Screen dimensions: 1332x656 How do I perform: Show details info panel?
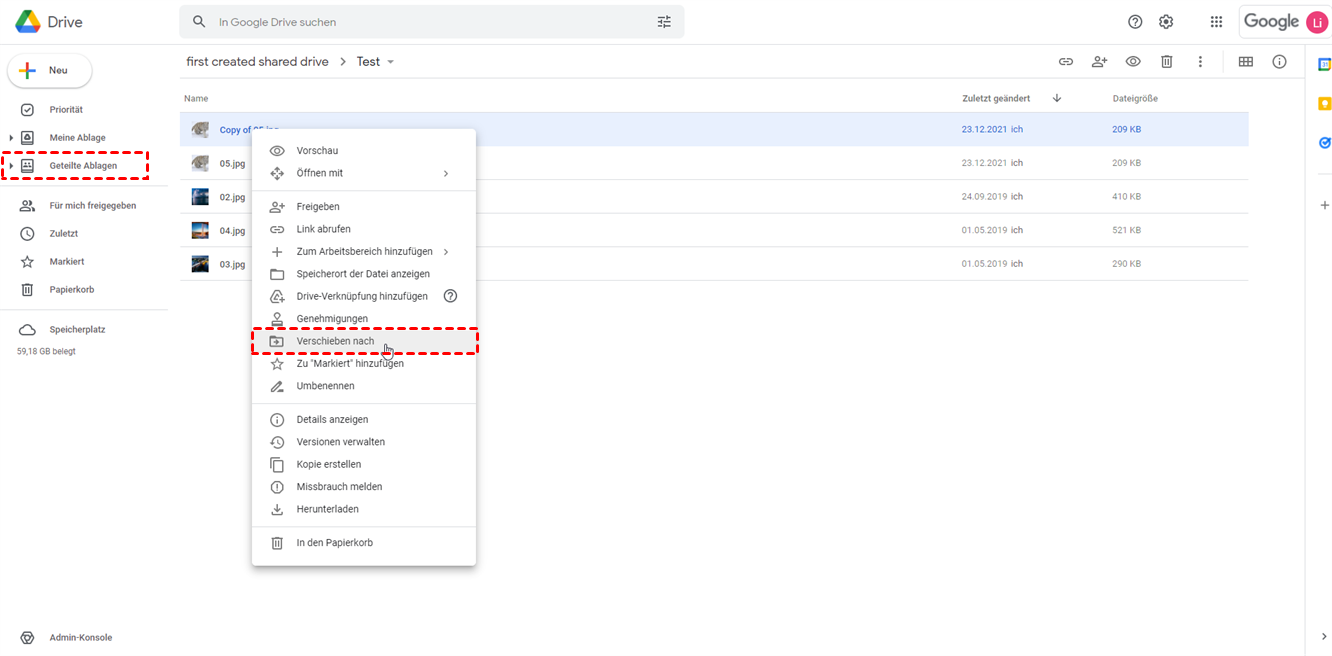1279,62
